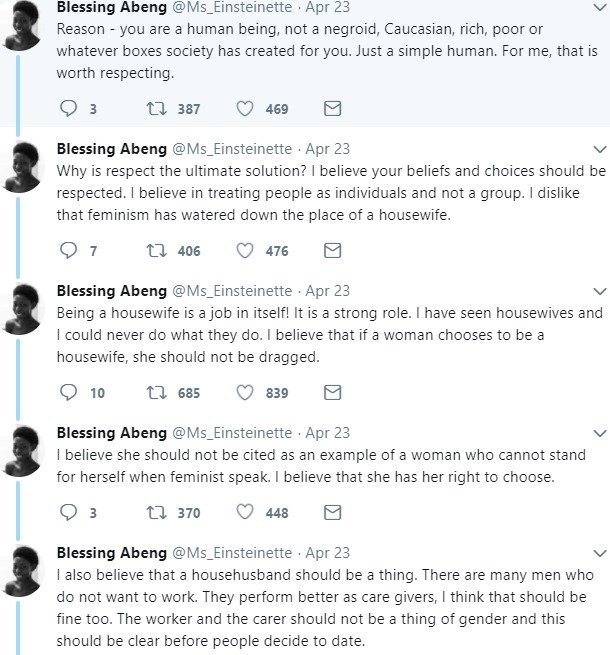
Task: Retweet the tweet with 387 retweets
Action: (157, 108)
